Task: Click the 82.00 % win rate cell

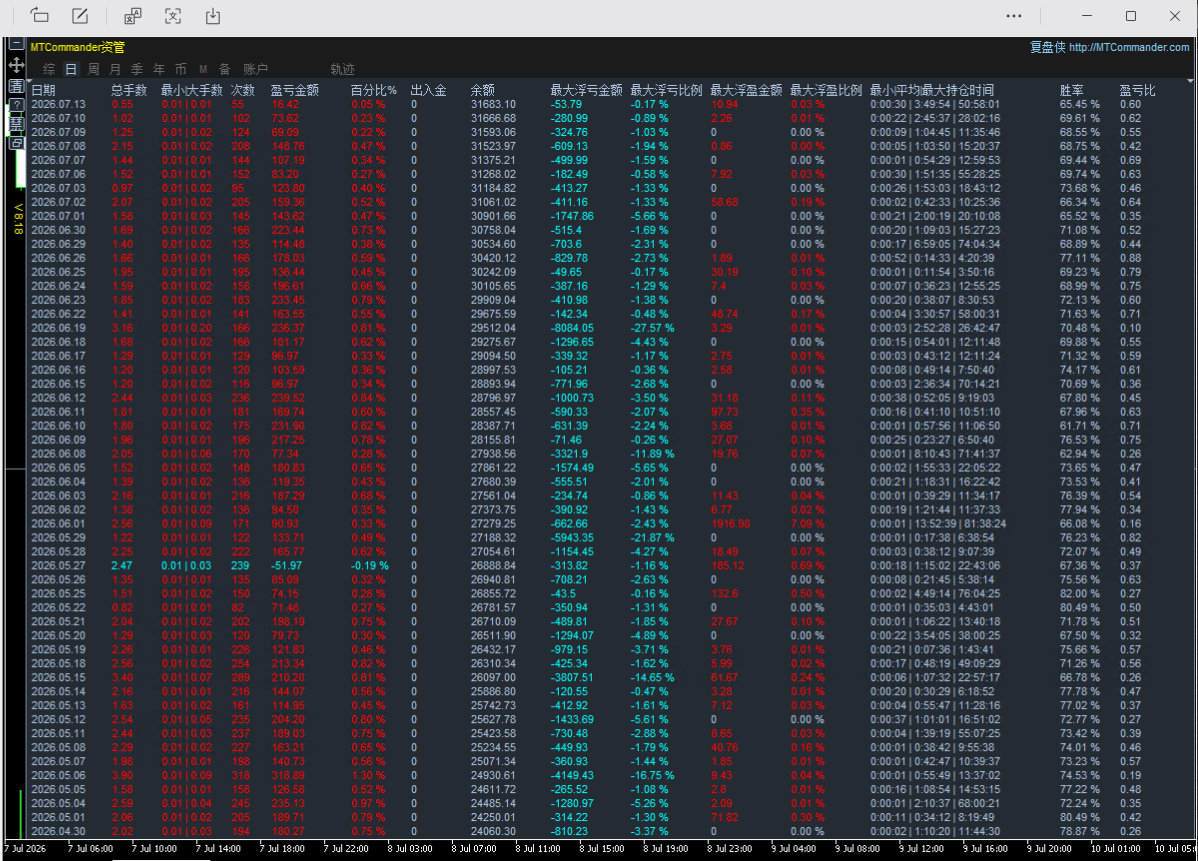Action: [1080, 594]
